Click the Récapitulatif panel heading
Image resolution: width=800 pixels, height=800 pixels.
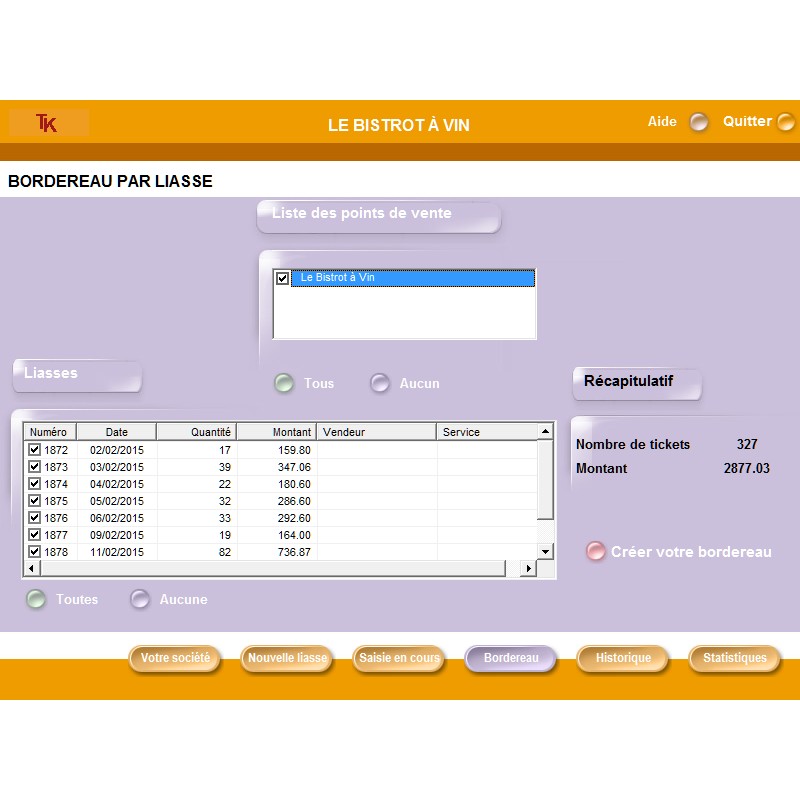click(x=628, y=381)
